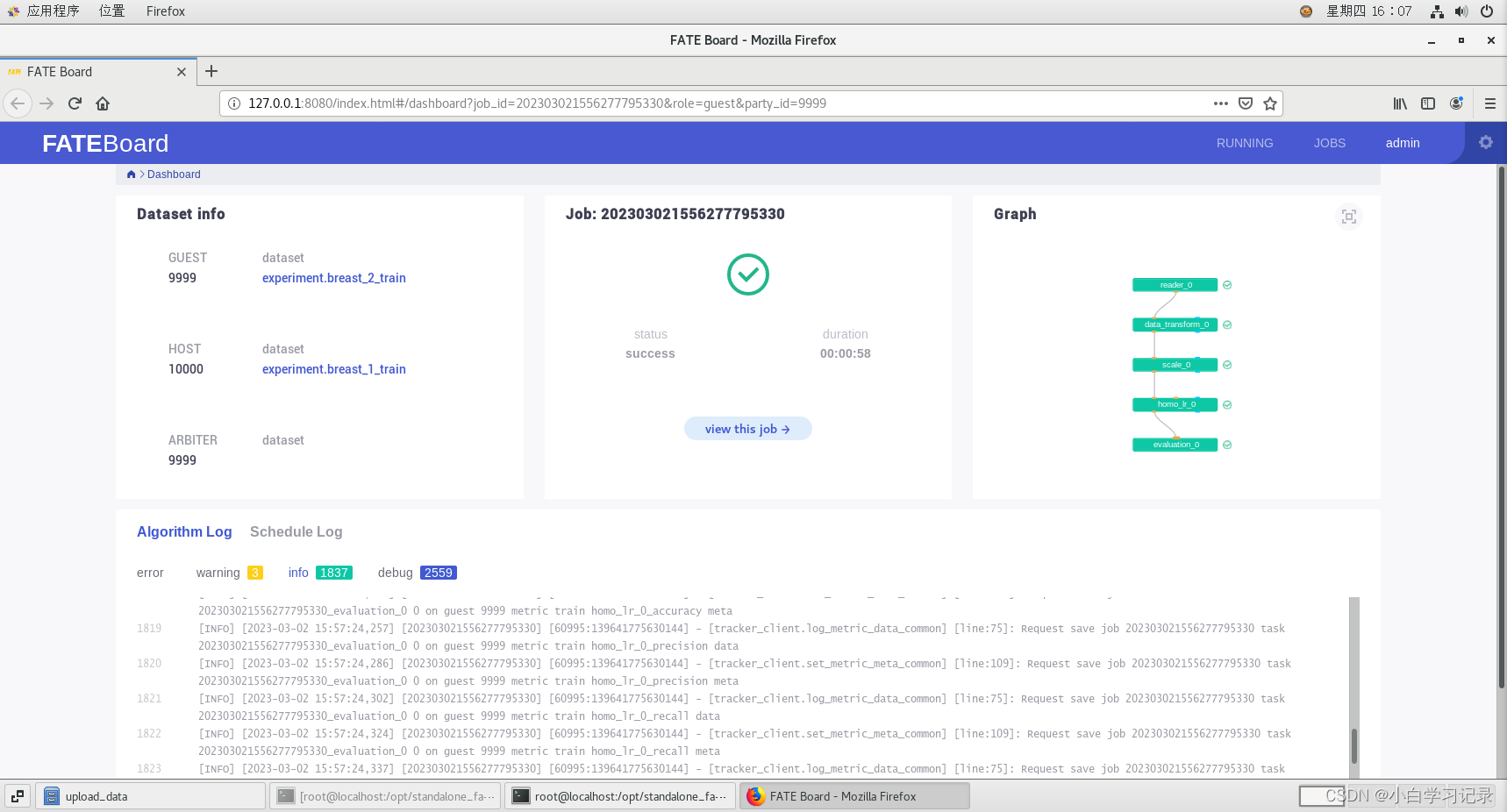Open FATEBoard settings gear icon

click(1485, 142)
